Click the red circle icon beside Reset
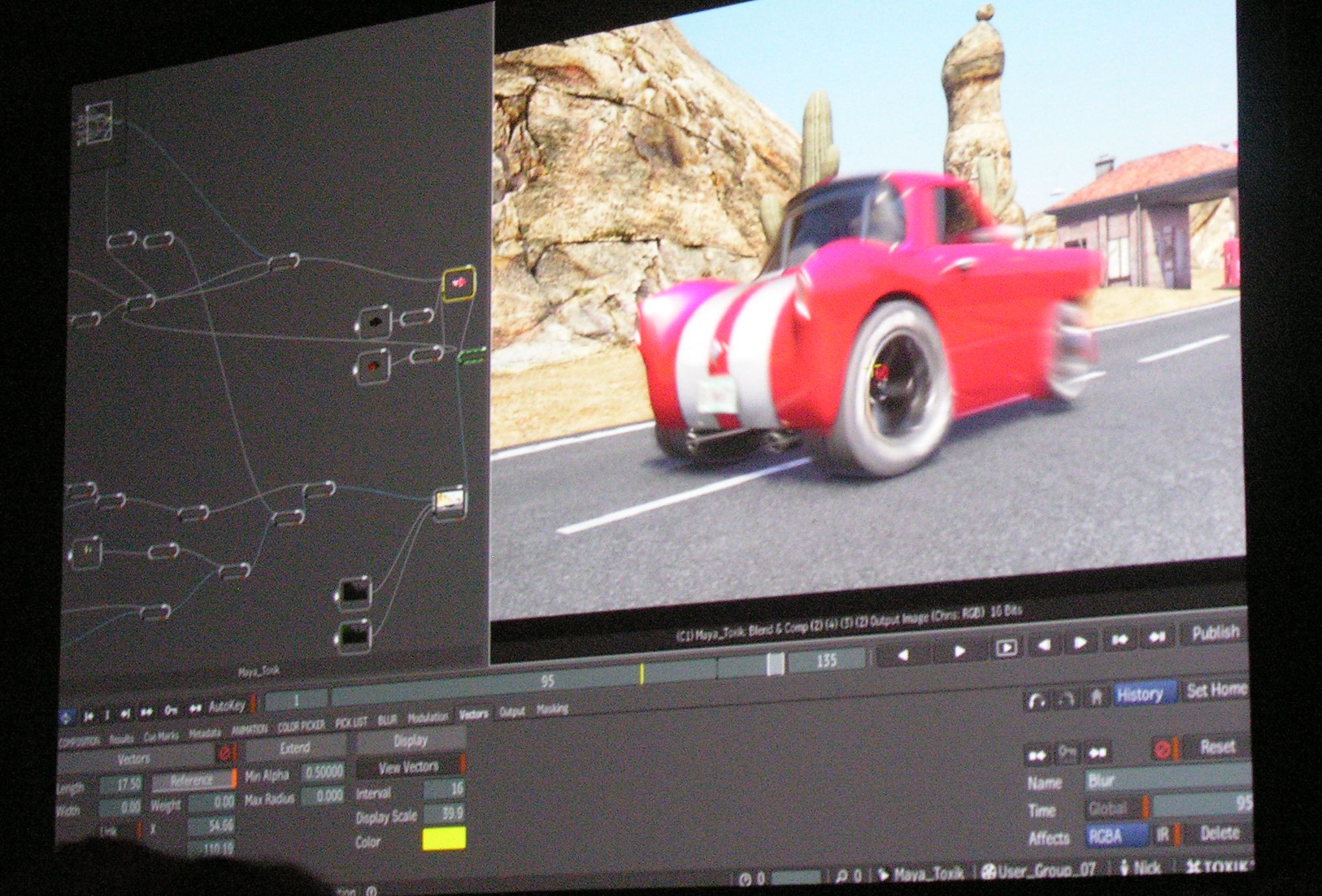This screenshot has height=896, width=1322. 1163,749
